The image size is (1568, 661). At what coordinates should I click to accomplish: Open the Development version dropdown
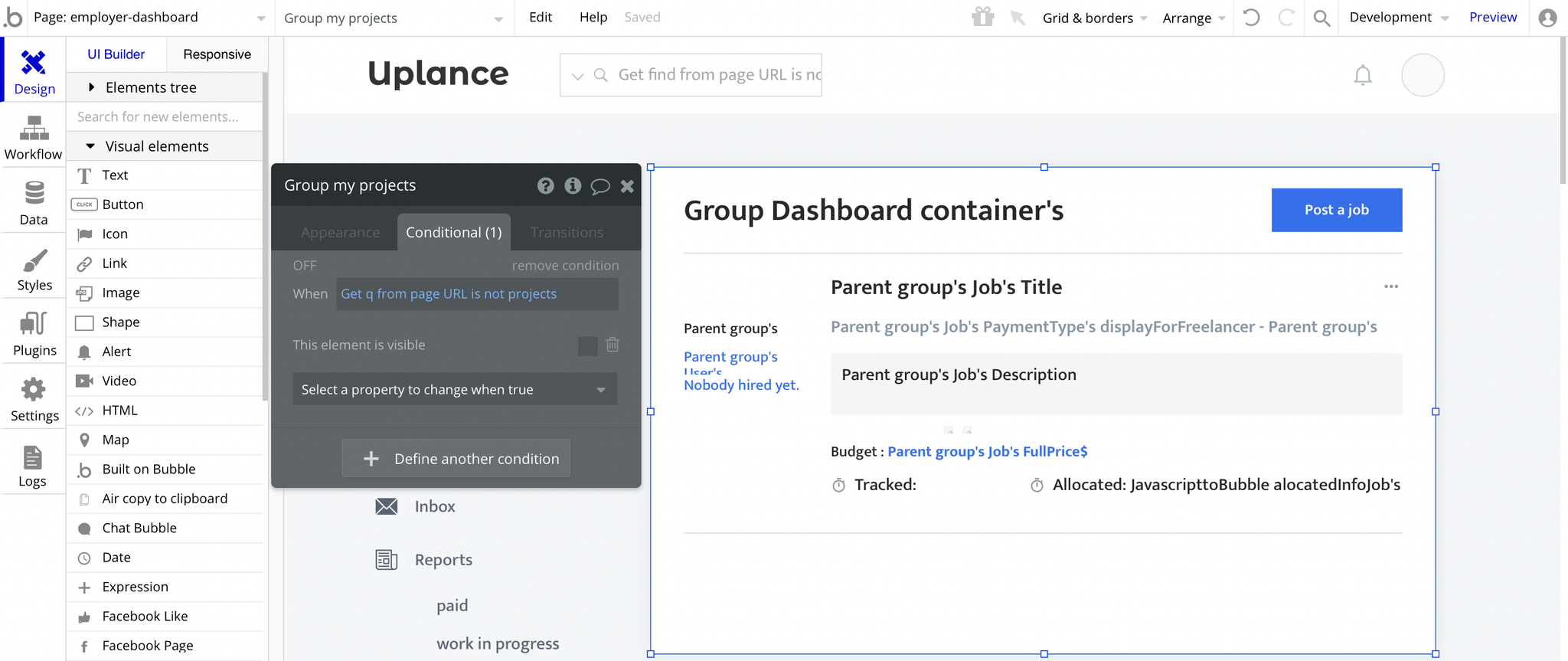pos(1399,18)
